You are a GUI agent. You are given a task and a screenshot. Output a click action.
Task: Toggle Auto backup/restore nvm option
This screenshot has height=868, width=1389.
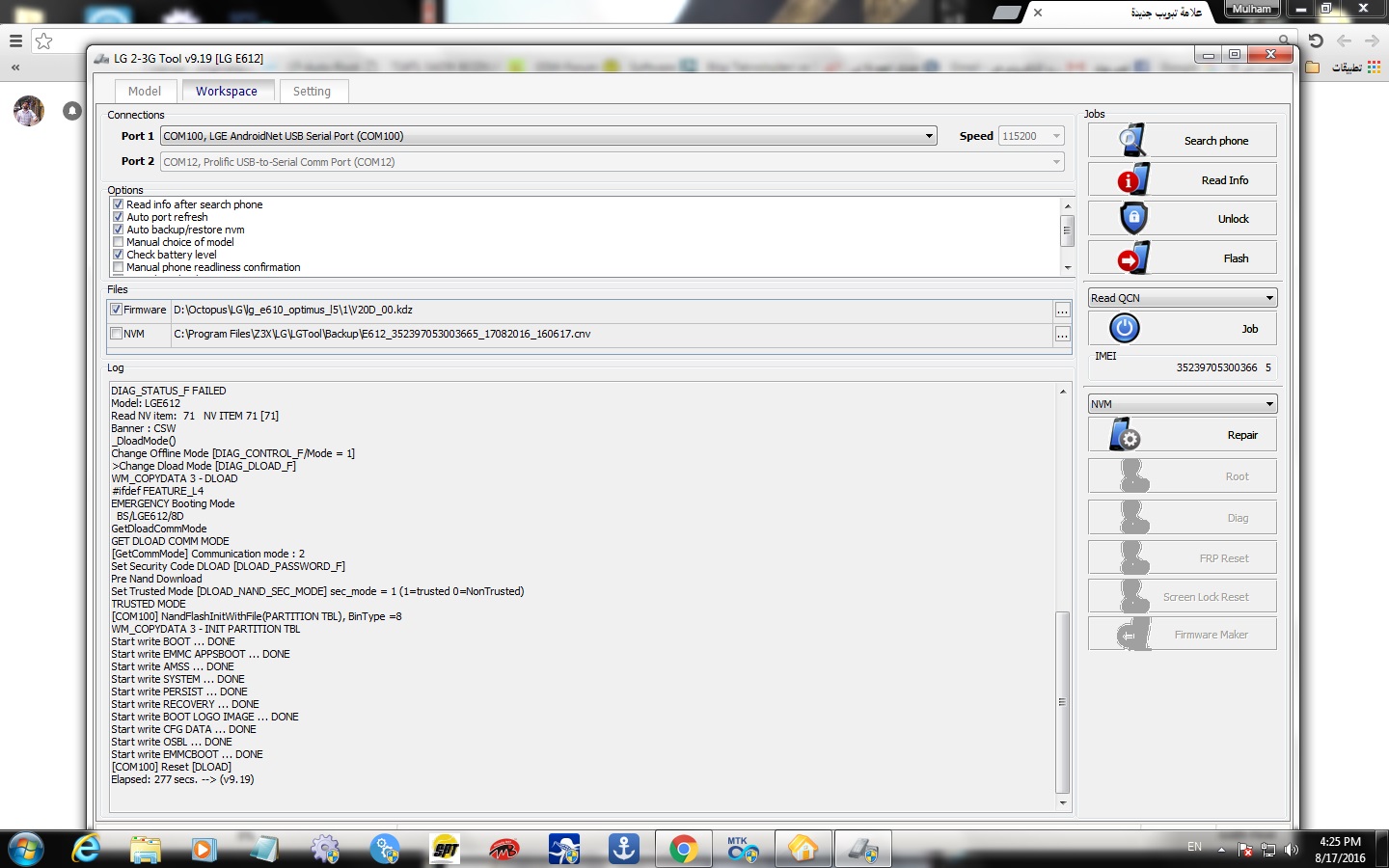coord(118,230)
